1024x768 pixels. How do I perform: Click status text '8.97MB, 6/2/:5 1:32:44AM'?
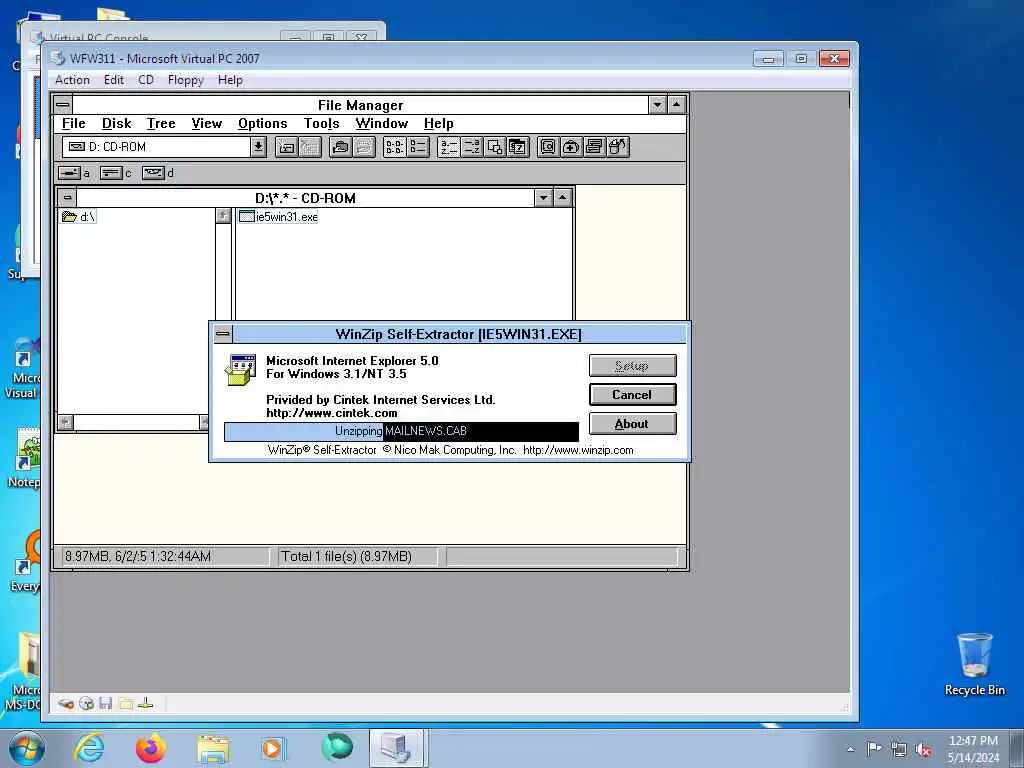[138, 556]
